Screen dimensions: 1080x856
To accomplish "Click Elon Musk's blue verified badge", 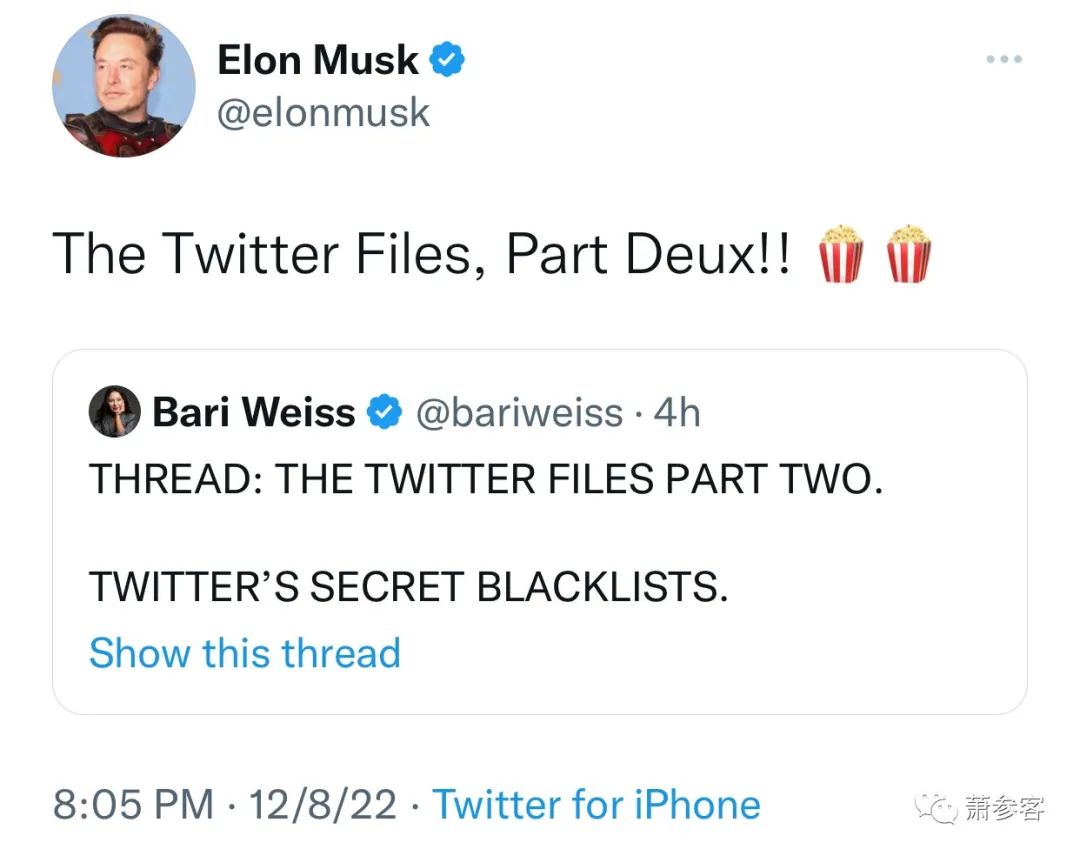I will coord(447,62).
